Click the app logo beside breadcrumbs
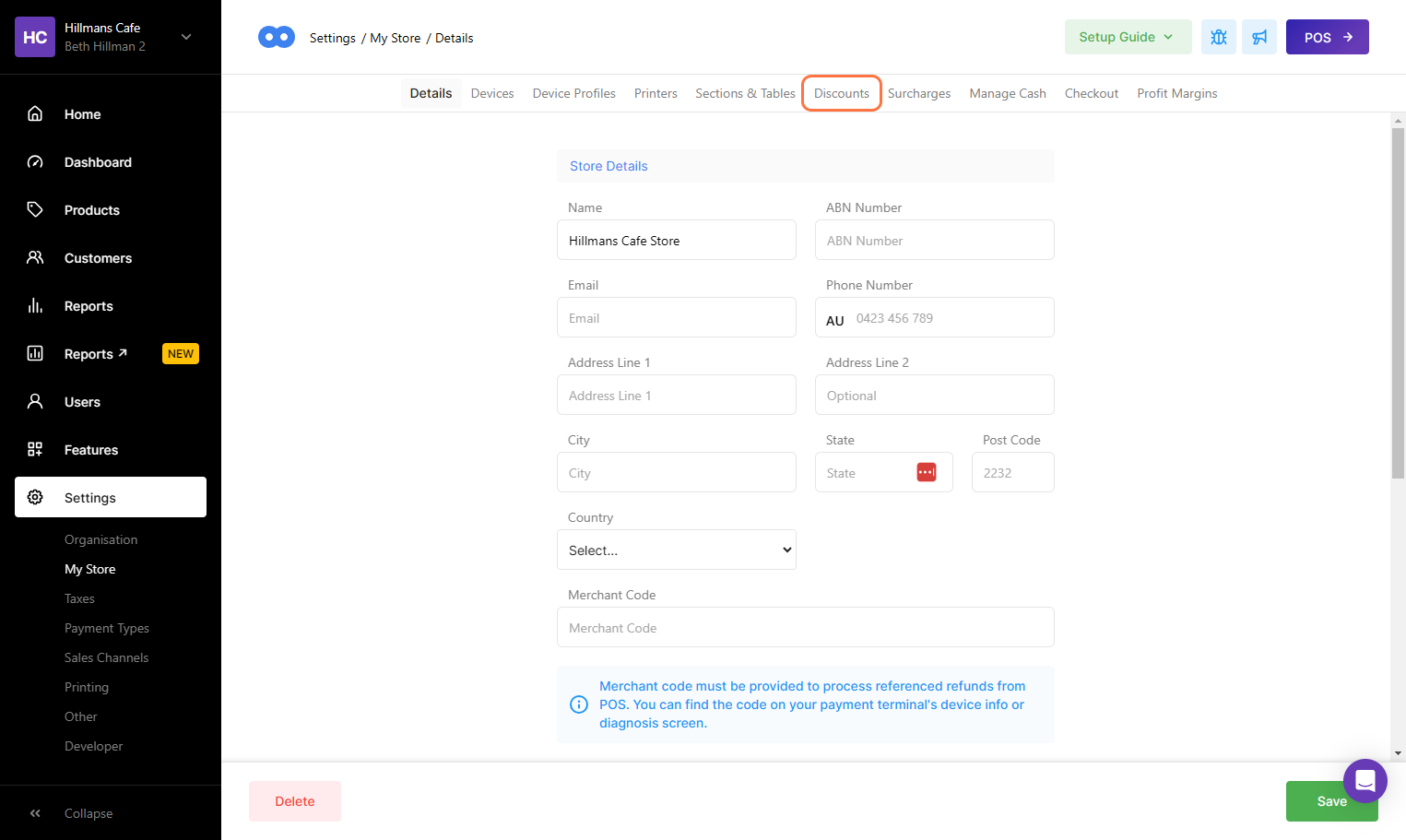This screenshot has width=1406, height=840. [x=276, y=37]
